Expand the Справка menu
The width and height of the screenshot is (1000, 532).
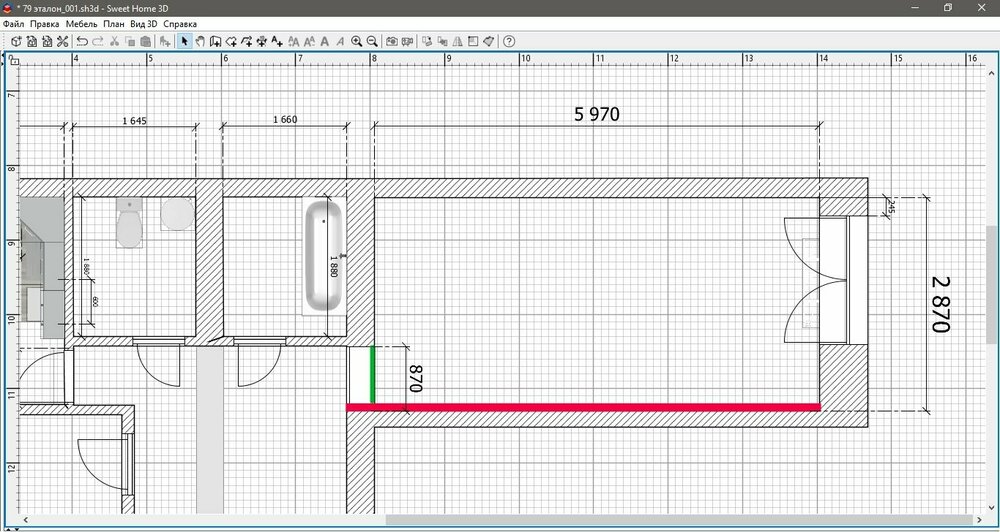click(x=180, y=23)
